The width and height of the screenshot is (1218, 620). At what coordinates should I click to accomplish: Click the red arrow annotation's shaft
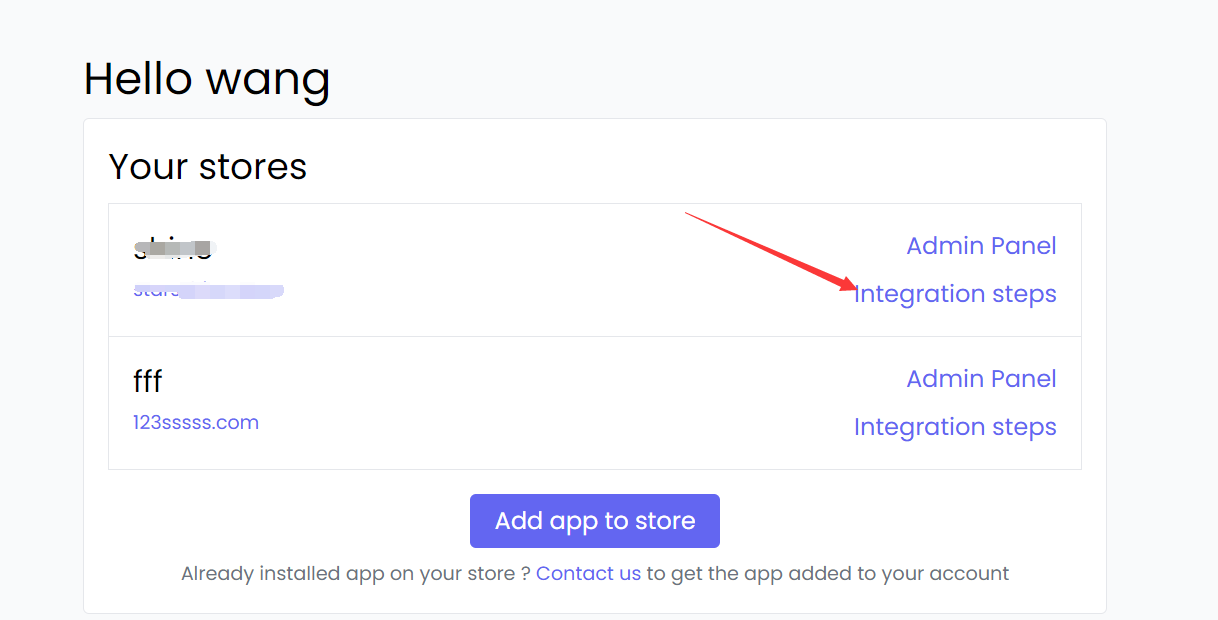click(760, 245)
